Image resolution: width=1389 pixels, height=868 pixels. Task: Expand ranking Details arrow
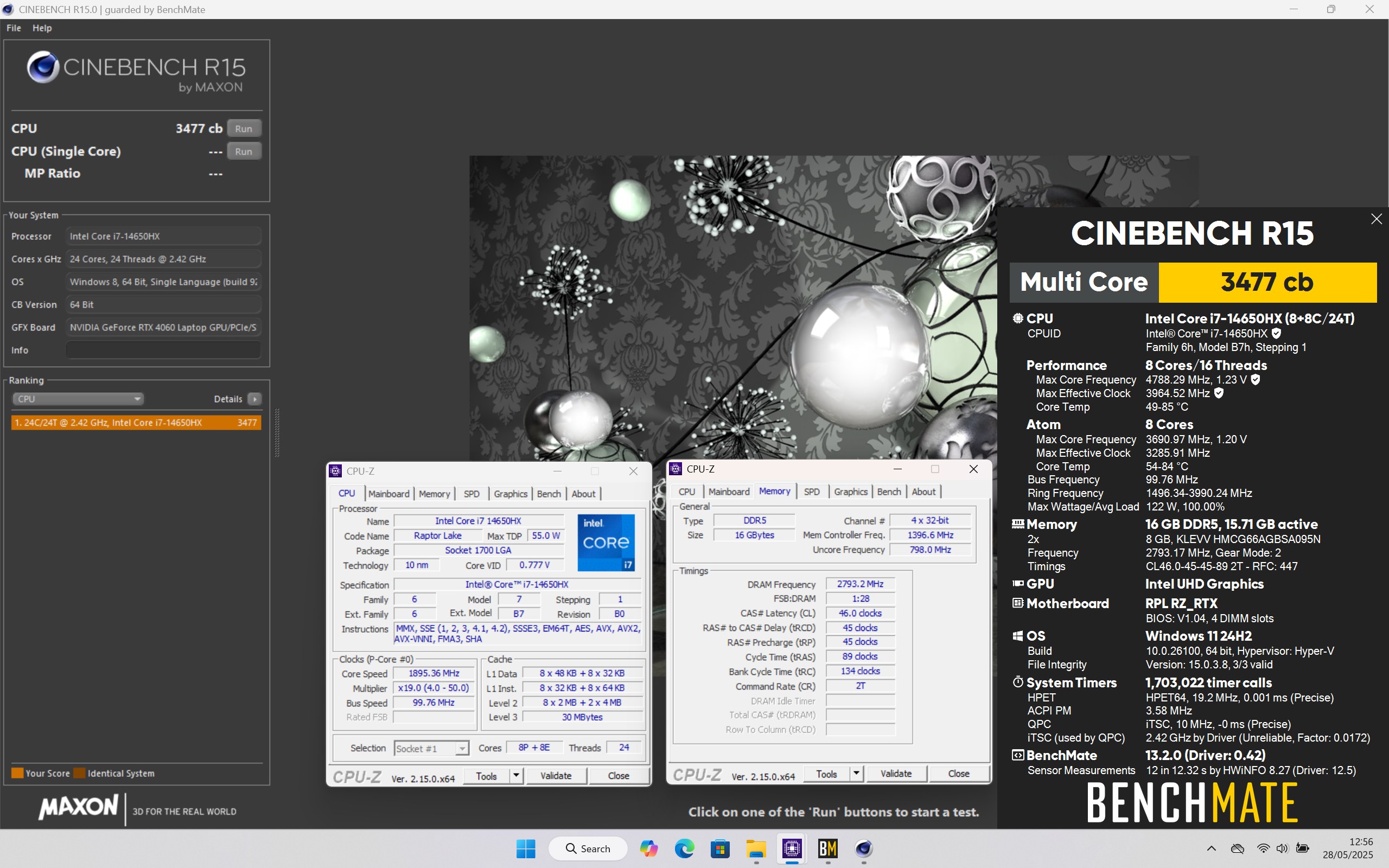[x=255, y=398]
